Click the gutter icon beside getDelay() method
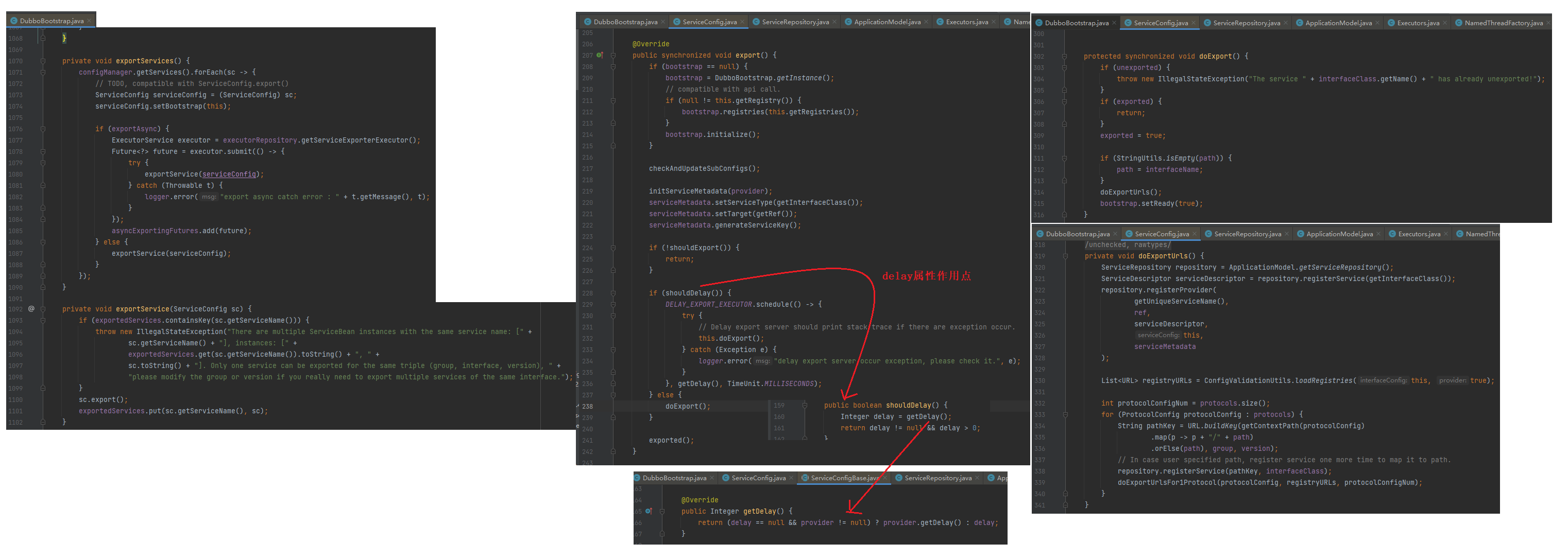The image size is (1568, 560). [x=648, y=511]
